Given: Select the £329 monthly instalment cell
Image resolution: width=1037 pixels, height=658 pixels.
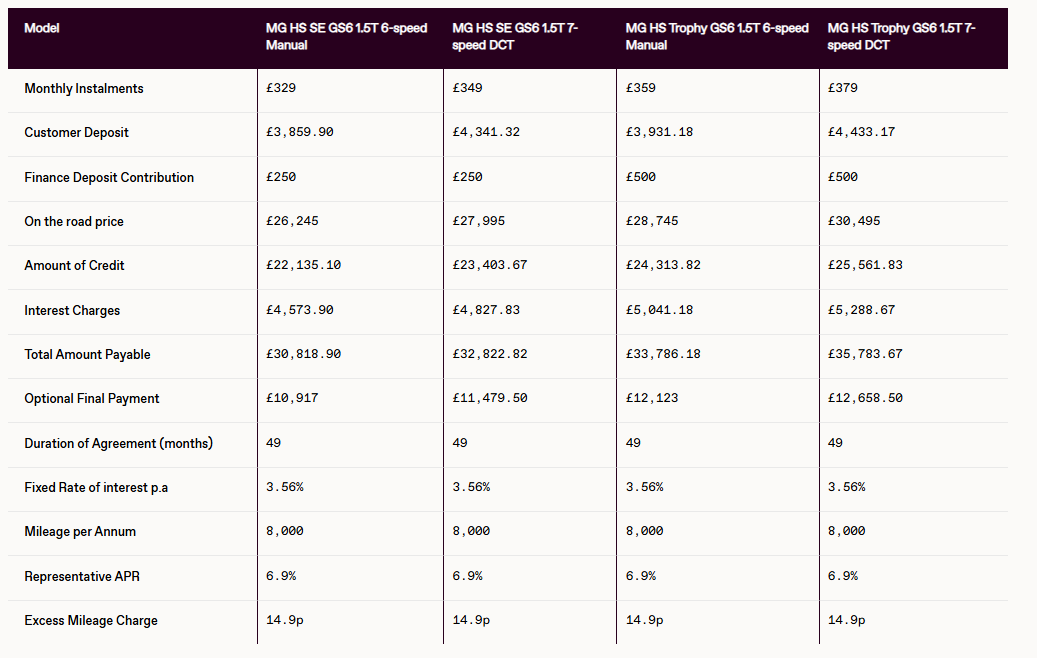Looking at the screenshot, I should [281, 88].
